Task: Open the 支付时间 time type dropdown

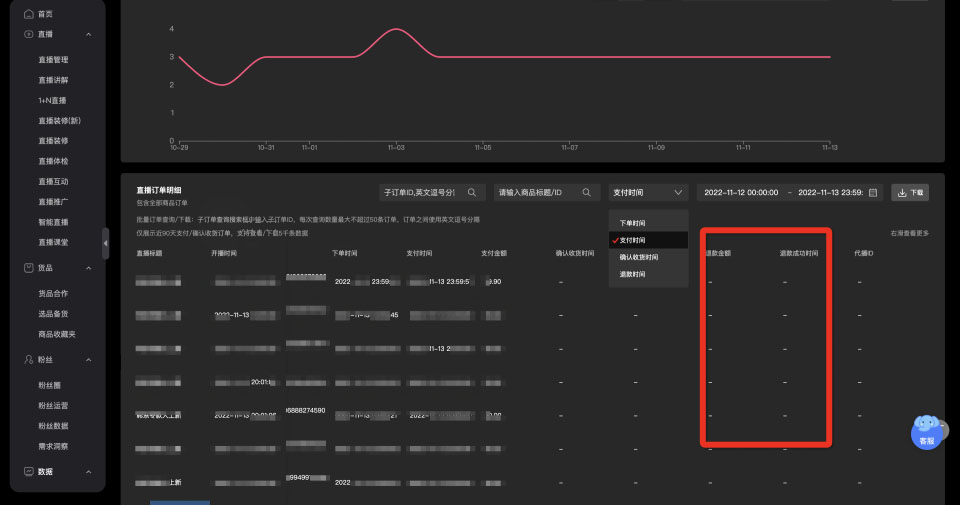Action: point(648,192)
